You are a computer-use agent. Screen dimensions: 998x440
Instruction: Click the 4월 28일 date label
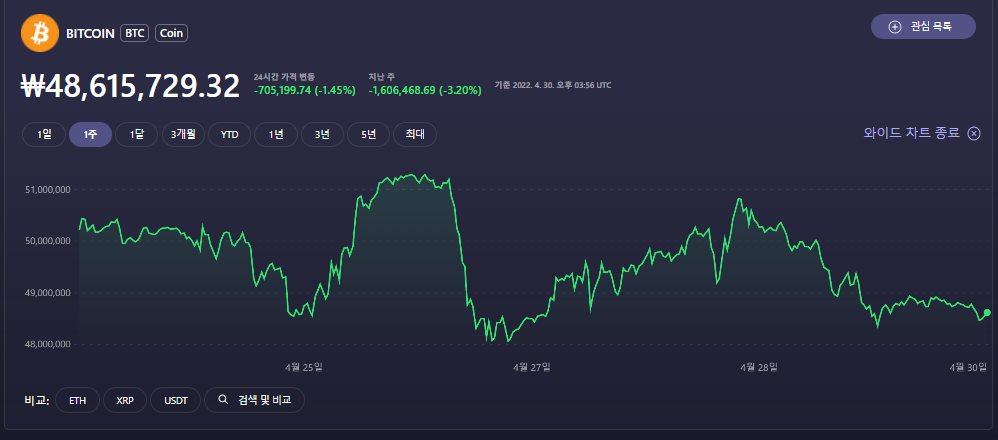759,367
